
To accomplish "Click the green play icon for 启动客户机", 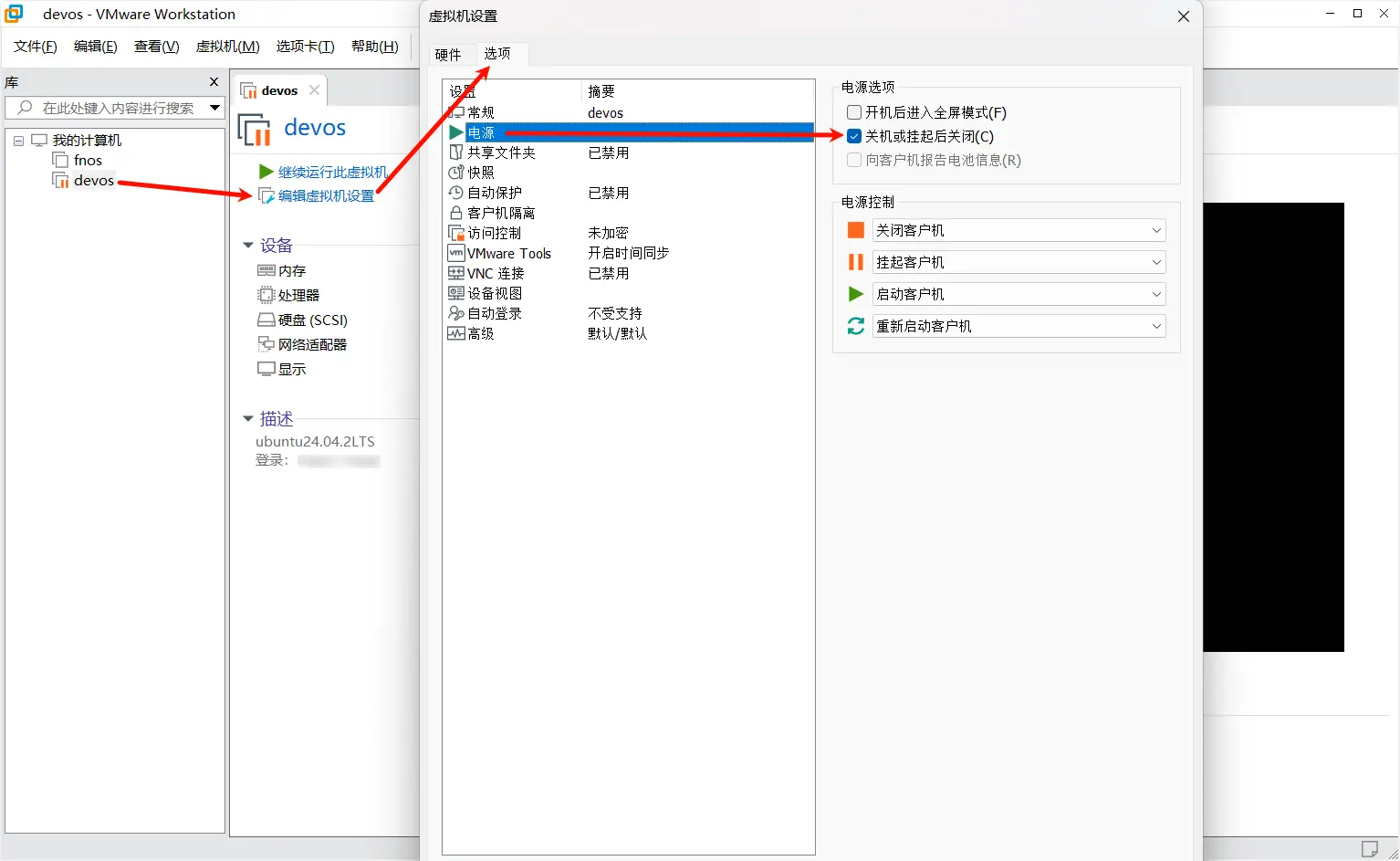I will click(x=856, y=294).
